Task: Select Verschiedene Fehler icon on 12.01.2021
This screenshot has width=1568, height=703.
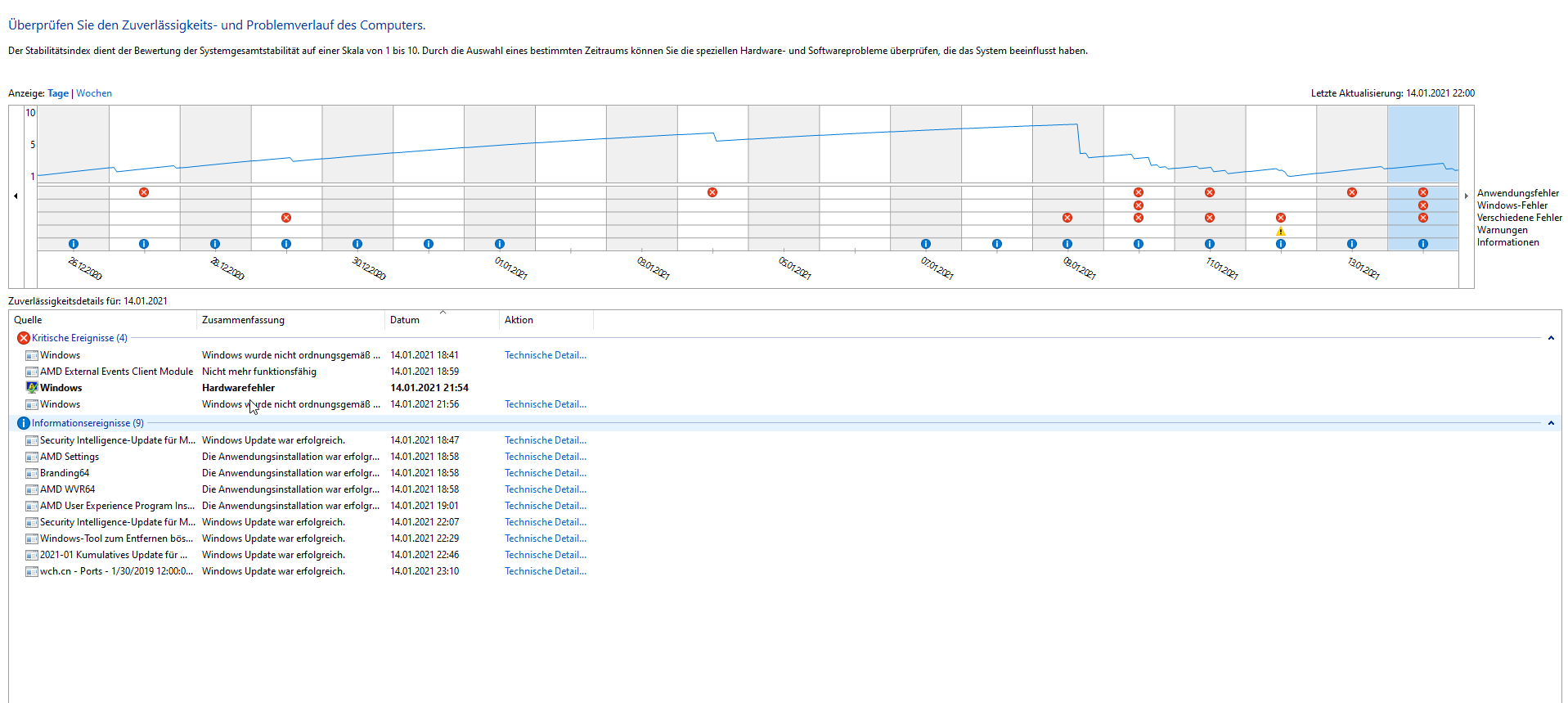Action: [1281, 218]
